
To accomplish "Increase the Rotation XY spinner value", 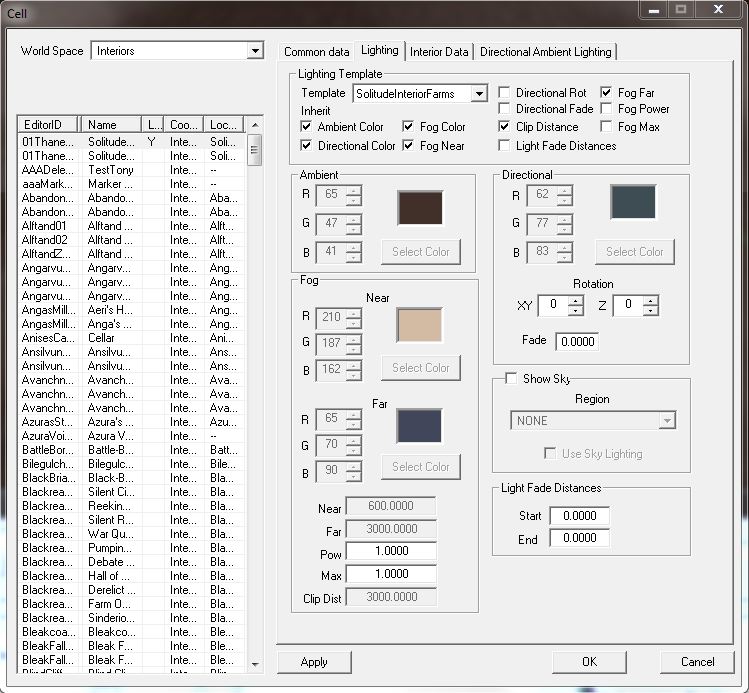I will [575, 300].
